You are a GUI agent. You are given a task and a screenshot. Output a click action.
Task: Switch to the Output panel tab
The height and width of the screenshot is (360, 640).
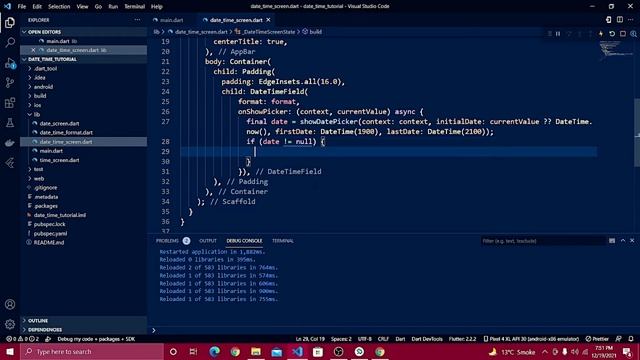coord(208,241)
